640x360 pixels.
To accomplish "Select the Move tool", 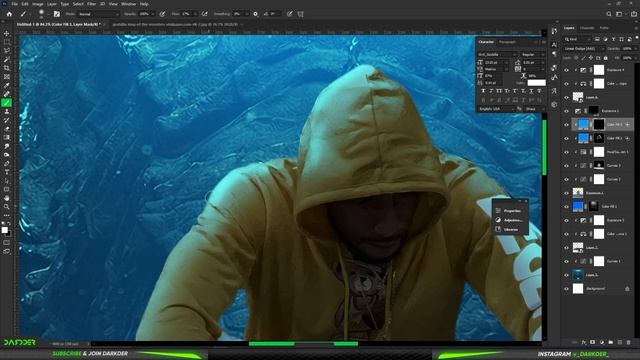I will point(7,33).
